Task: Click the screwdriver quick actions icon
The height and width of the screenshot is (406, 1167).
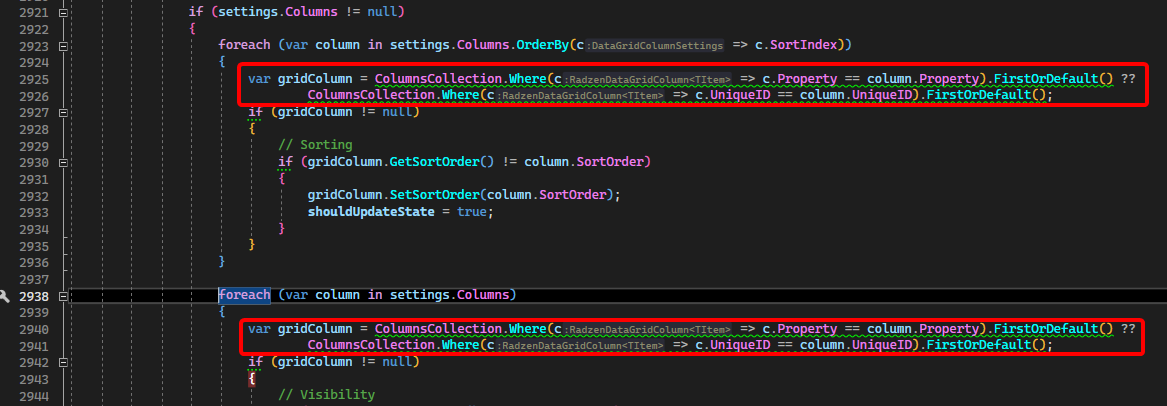Action: (6, 297)
